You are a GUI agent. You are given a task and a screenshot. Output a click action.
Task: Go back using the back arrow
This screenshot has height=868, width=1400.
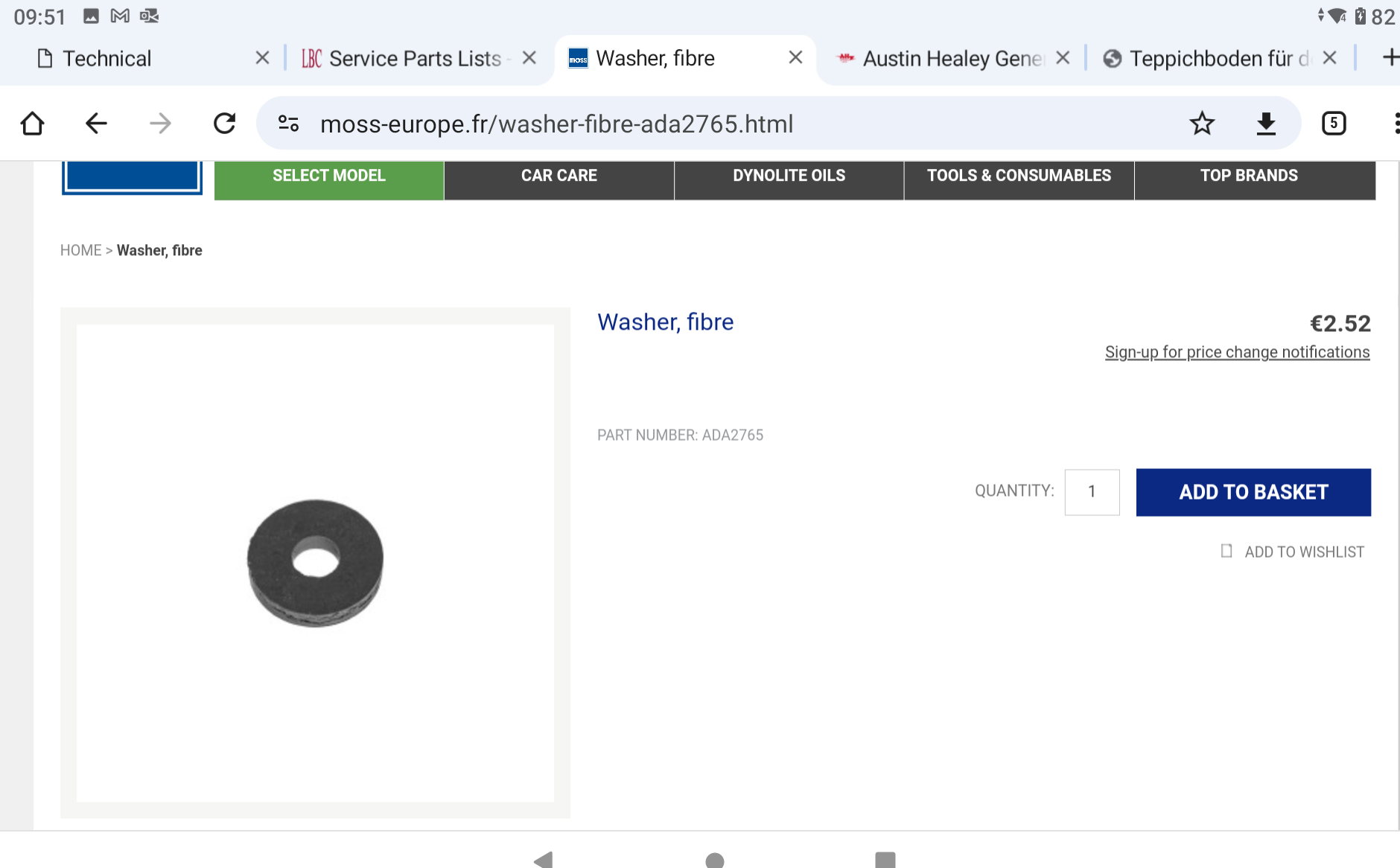coord(96,124)
